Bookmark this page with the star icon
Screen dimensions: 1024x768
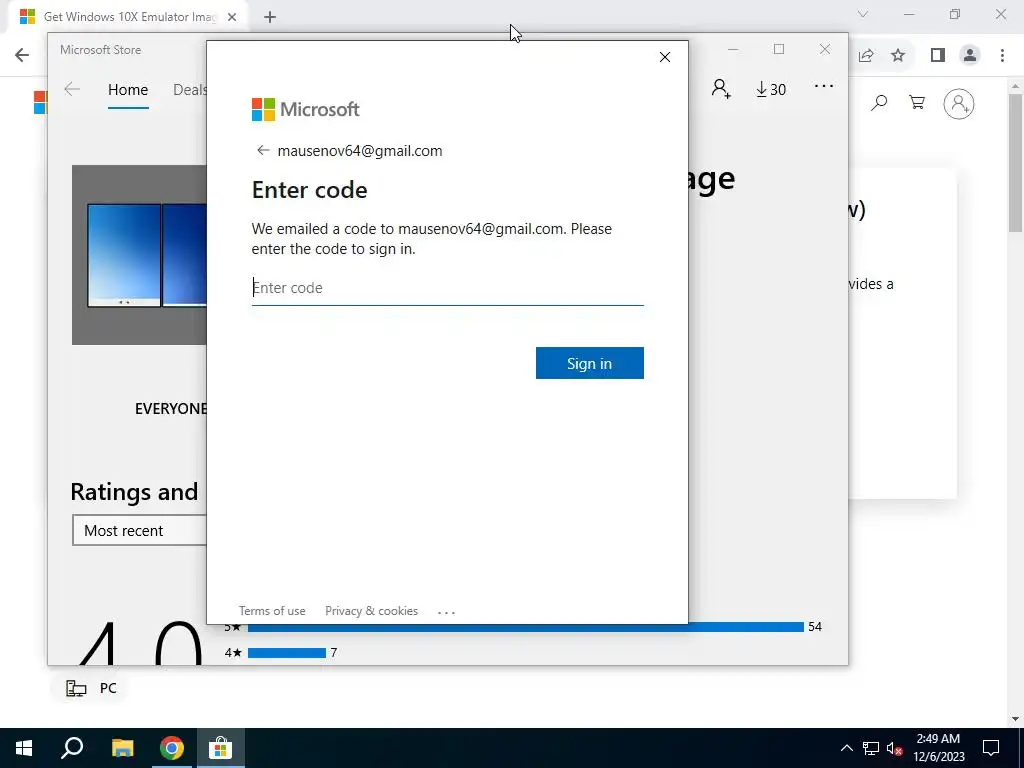tap(898, 56)
